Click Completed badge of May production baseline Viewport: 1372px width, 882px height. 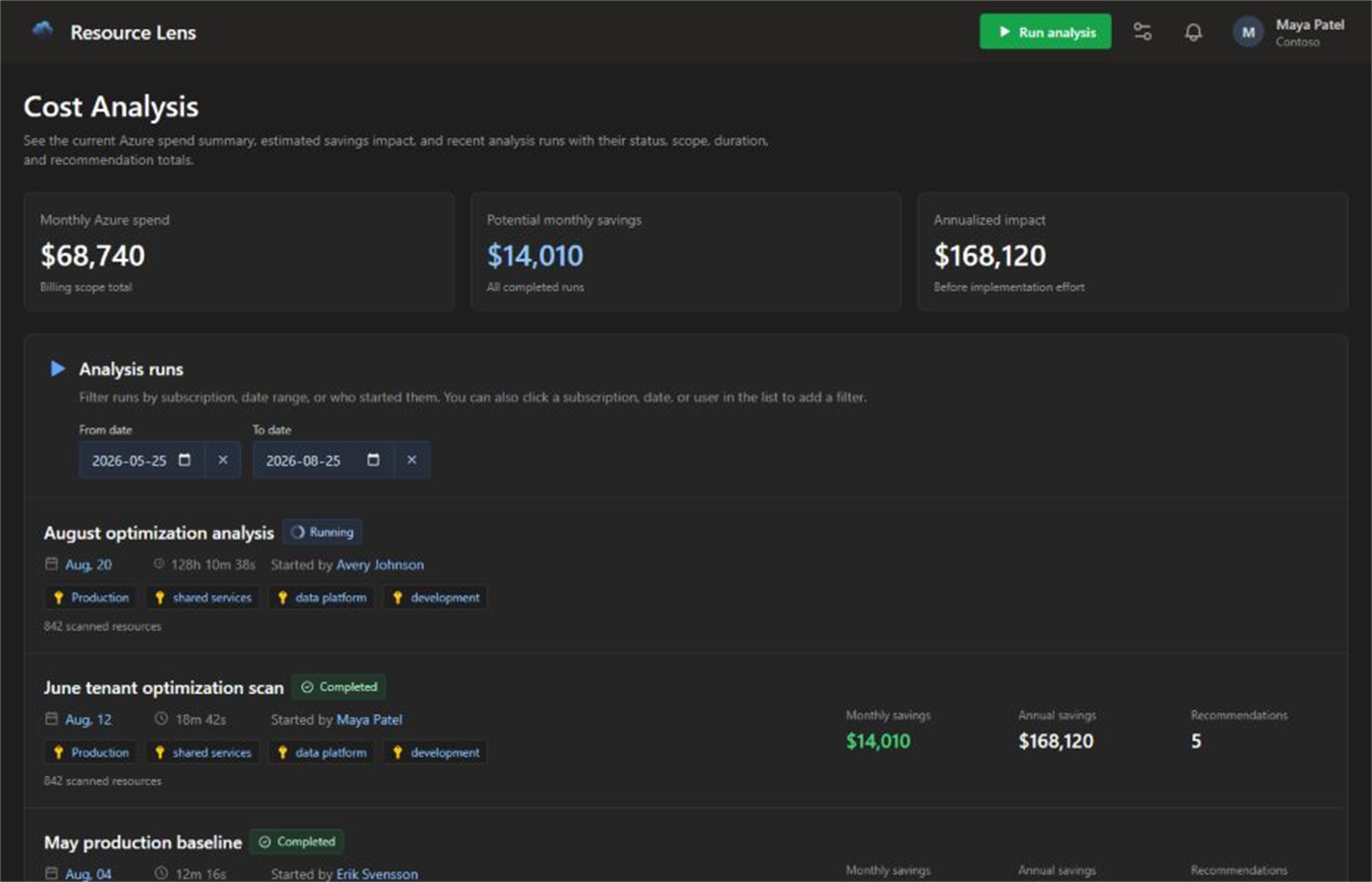click(297, 842)
